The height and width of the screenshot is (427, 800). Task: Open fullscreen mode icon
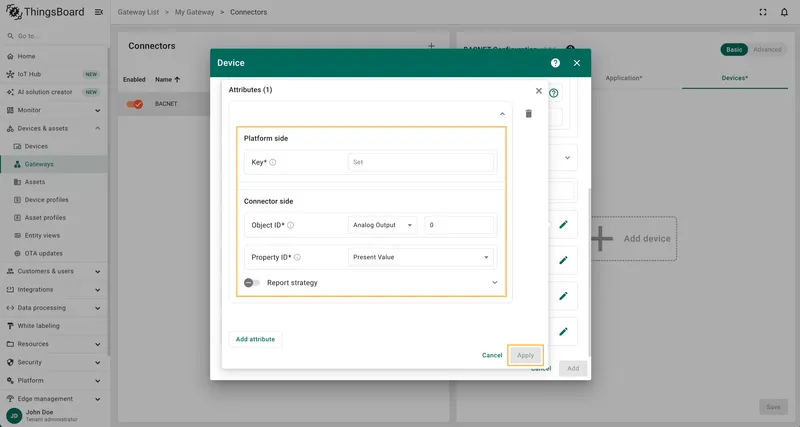pyautogui.click(x=763, y=12)
